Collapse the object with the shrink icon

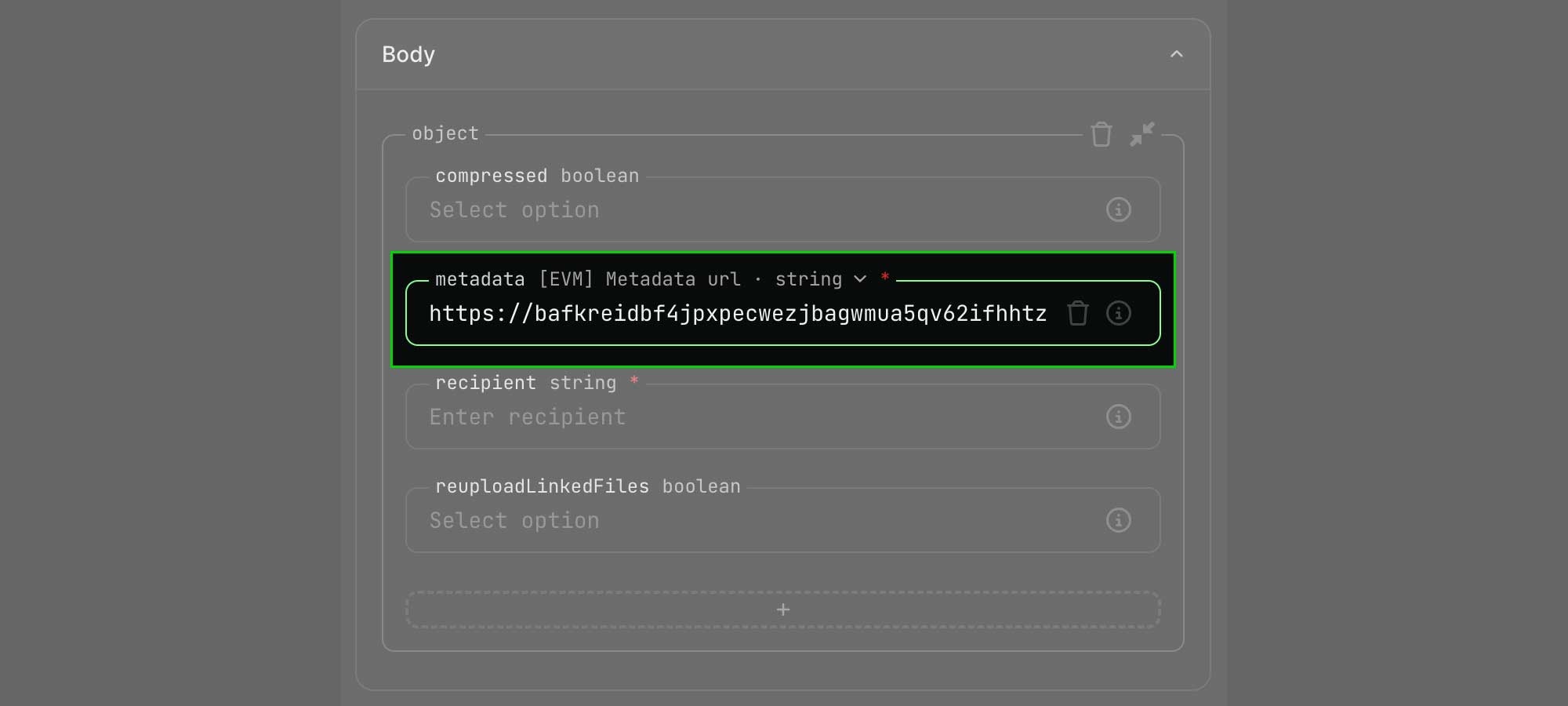1143,134
